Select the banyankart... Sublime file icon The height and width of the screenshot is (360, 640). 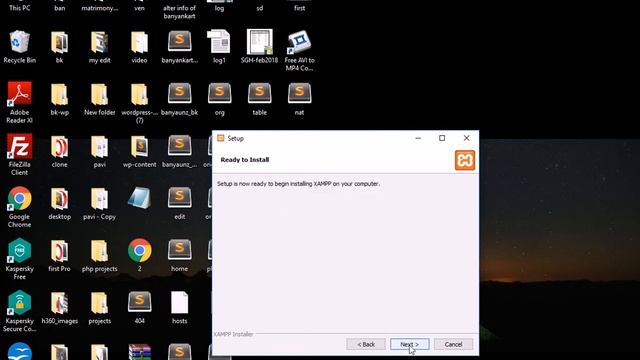tap(180, 42)
